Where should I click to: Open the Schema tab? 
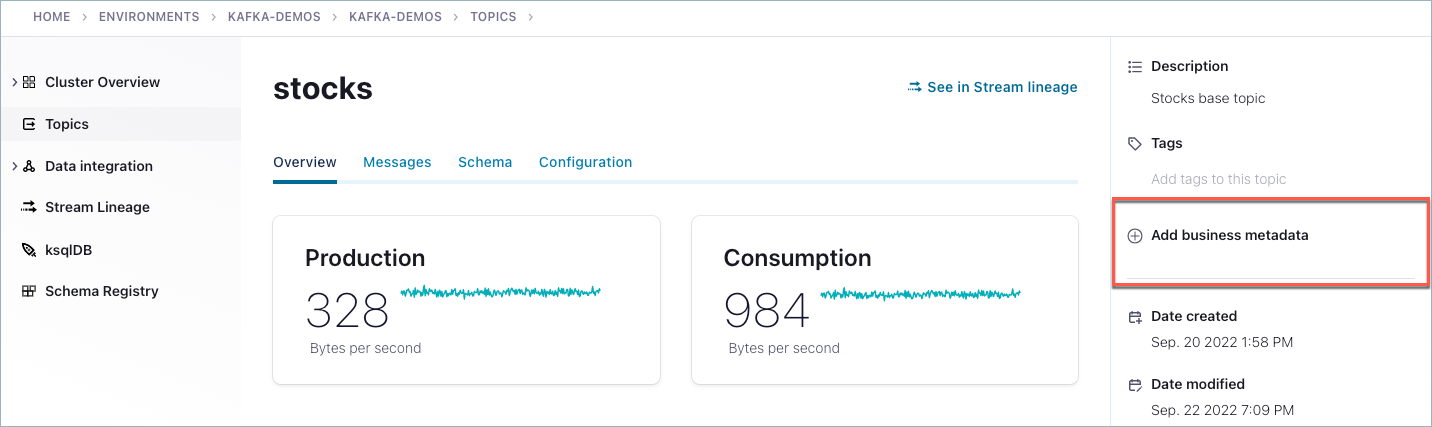pos(485,162)
